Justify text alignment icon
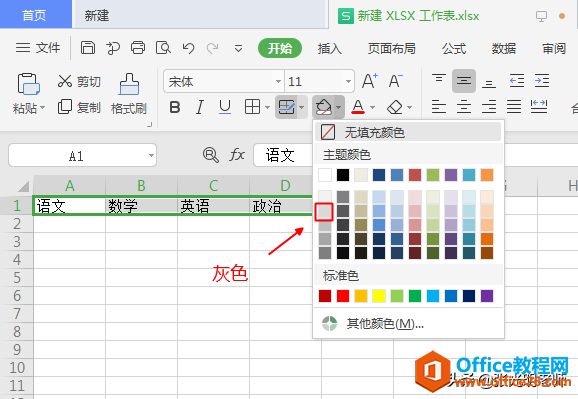 pos(514,107)
